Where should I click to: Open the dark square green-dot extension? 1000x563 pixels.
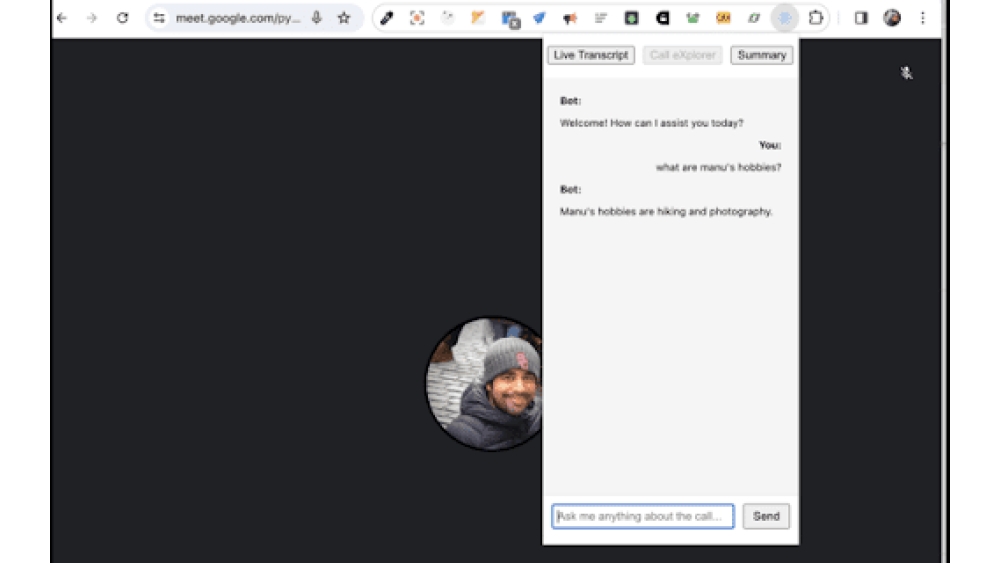coord(631,18)
